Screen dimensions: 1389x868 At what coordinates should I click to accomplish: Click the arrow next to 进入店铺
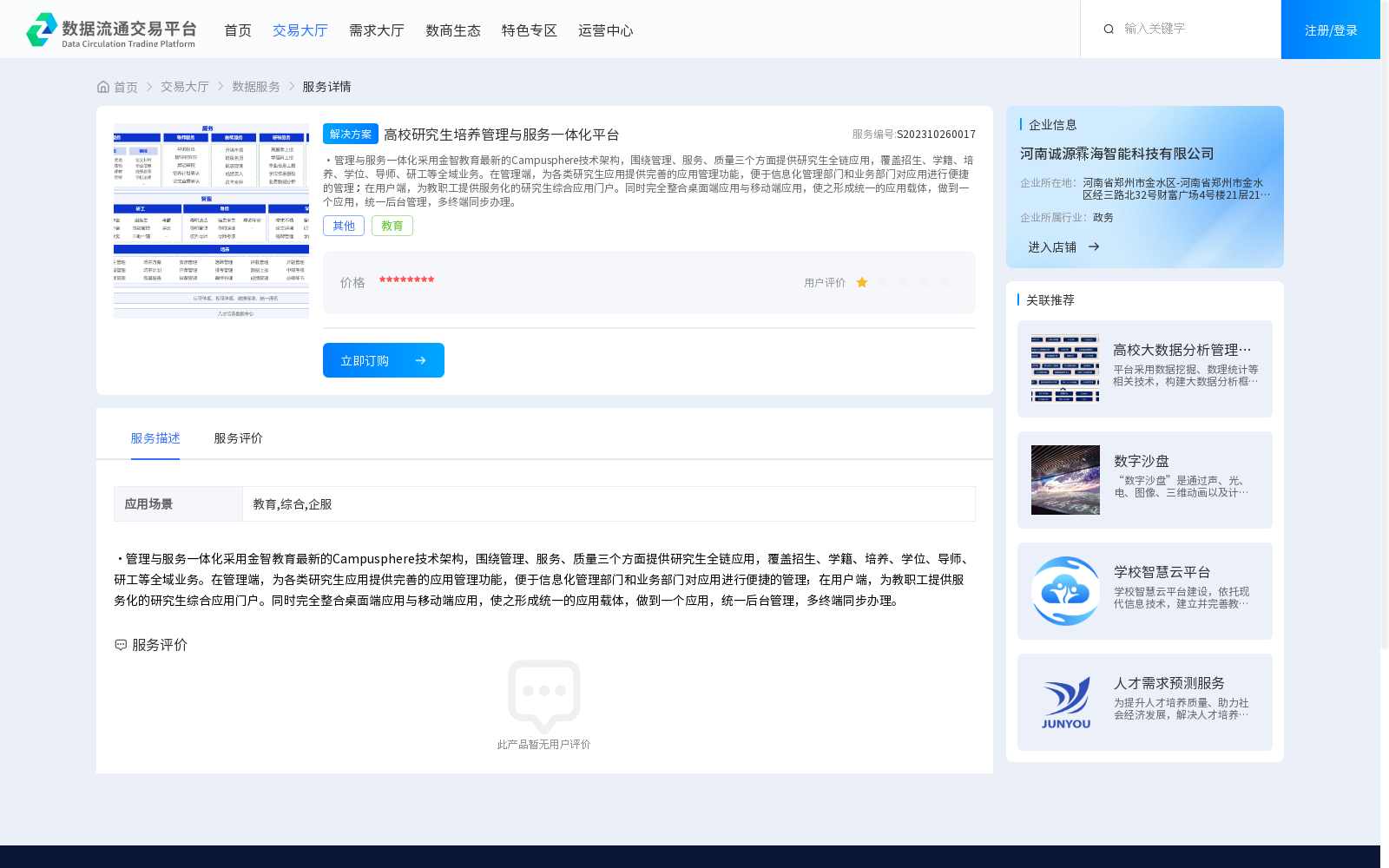pyautogui.click(x=1094, y=247)
